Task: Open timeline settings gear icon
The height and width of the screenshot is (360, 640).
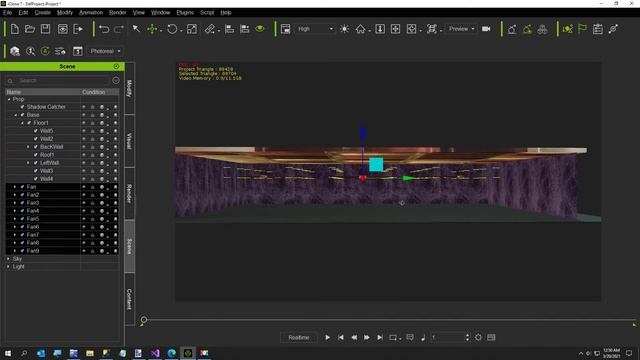Action: pos(478,338)
